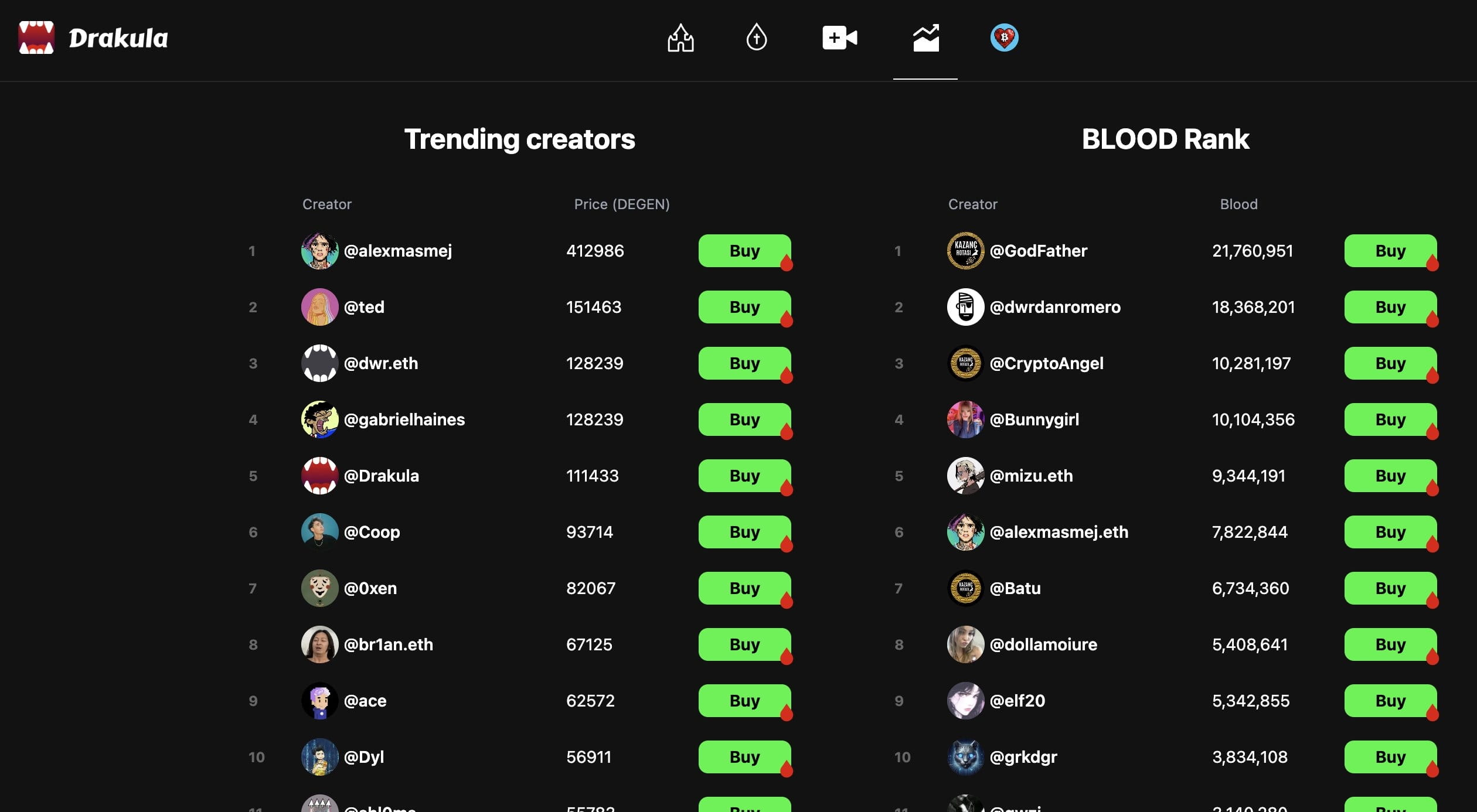This screenshot has height=812, width=1477.
Task: Open @Bunnygirl's profile picture
Action: 965,419
